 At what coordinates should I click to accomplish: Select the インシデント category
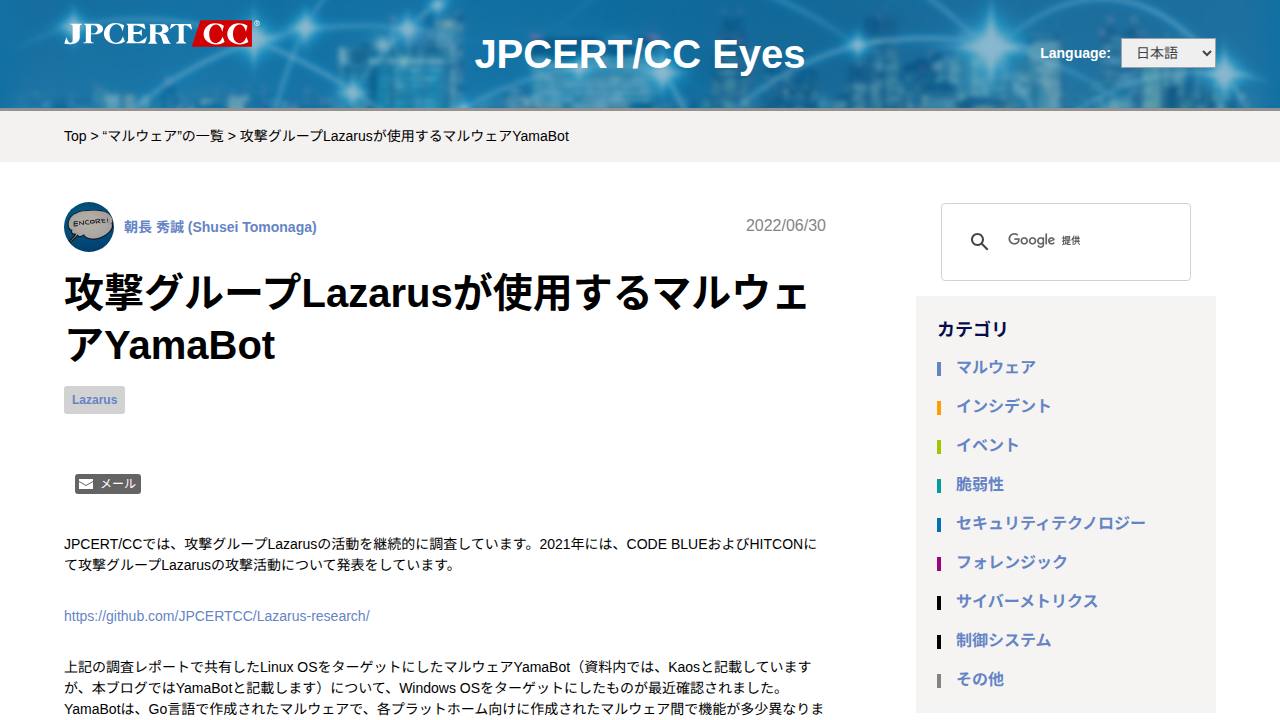click(x=1004, y=406)
